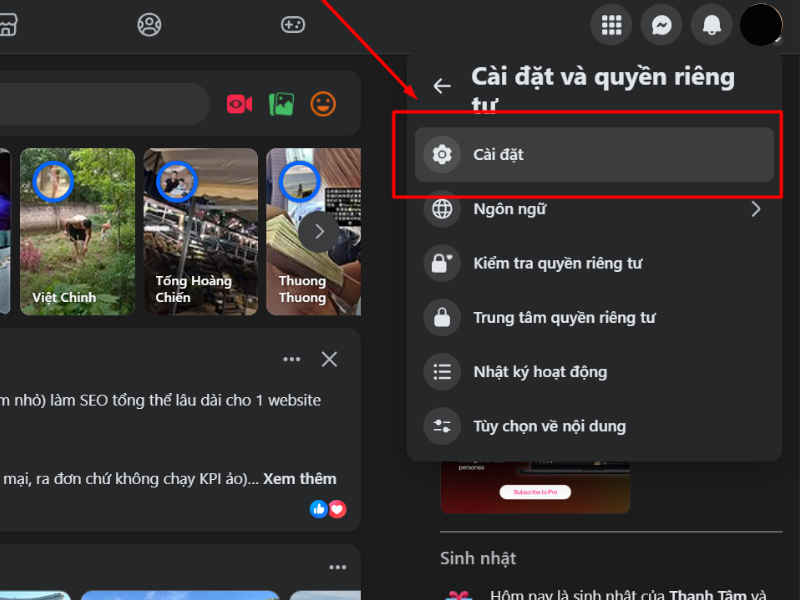Start a live video
Image resolution: width=800 pixels, height=600 pixels.
[x=239, y=104]
